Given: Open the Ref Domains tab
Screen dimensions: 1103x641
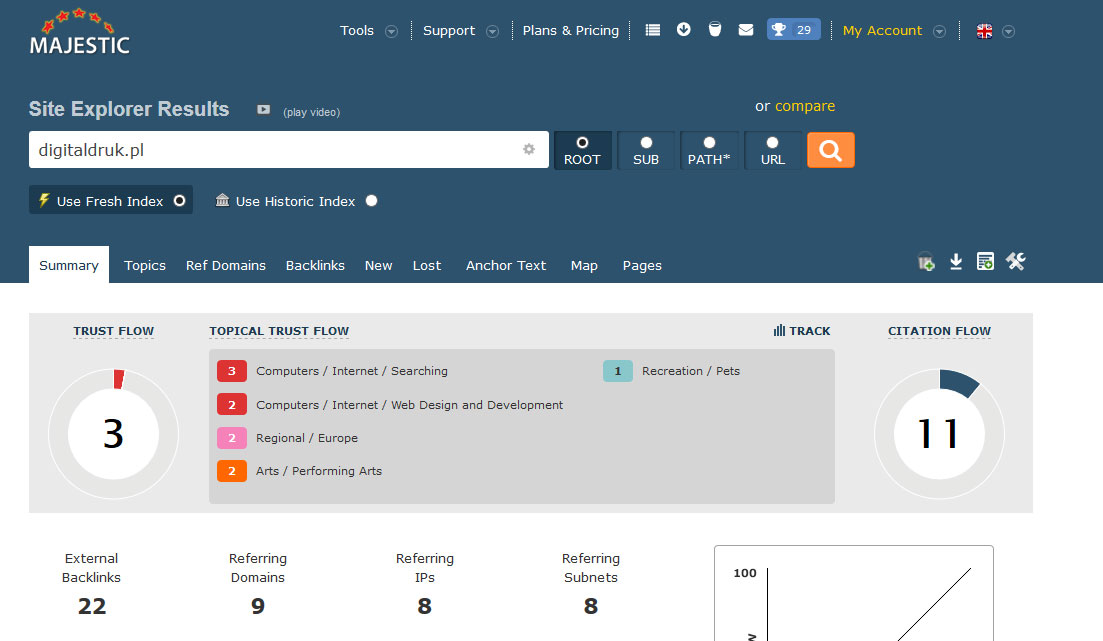Looking at the screenshot, I should pyautogui.click(x=226, y=265).
